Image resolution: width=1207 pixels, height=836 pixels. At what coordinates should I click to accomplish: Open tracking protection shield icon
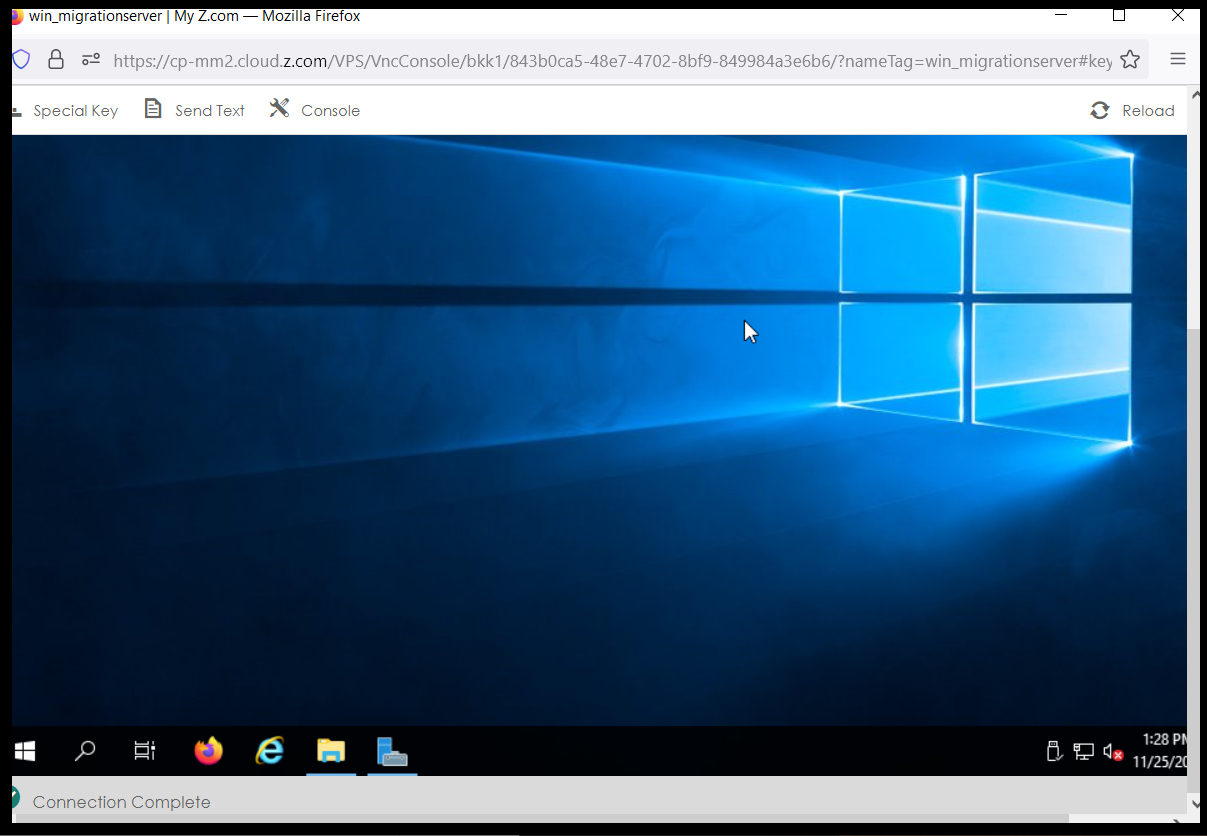(21, 60)
